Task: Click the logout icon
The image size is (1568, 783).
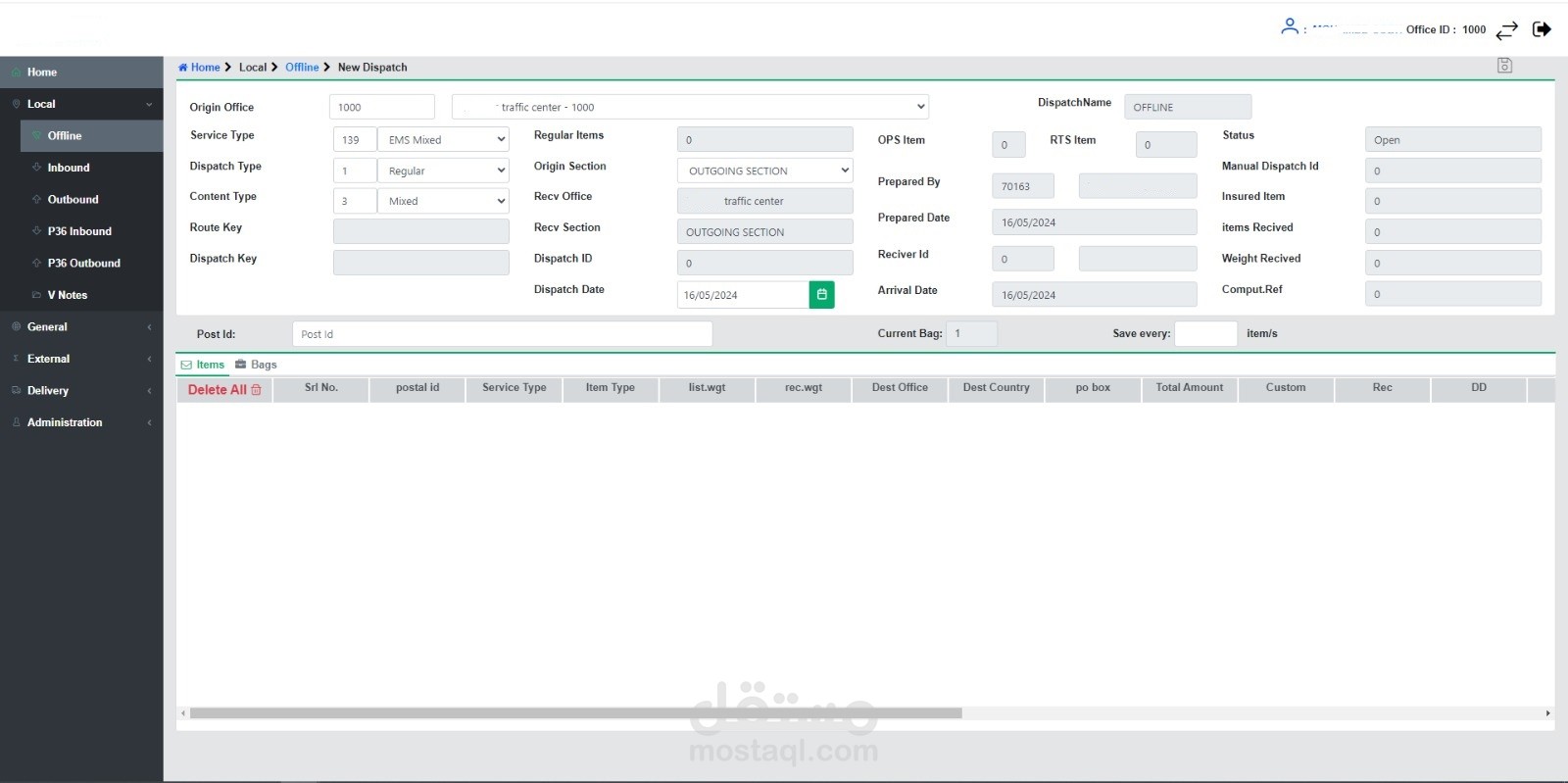Action: click(x=1542, y=29)
